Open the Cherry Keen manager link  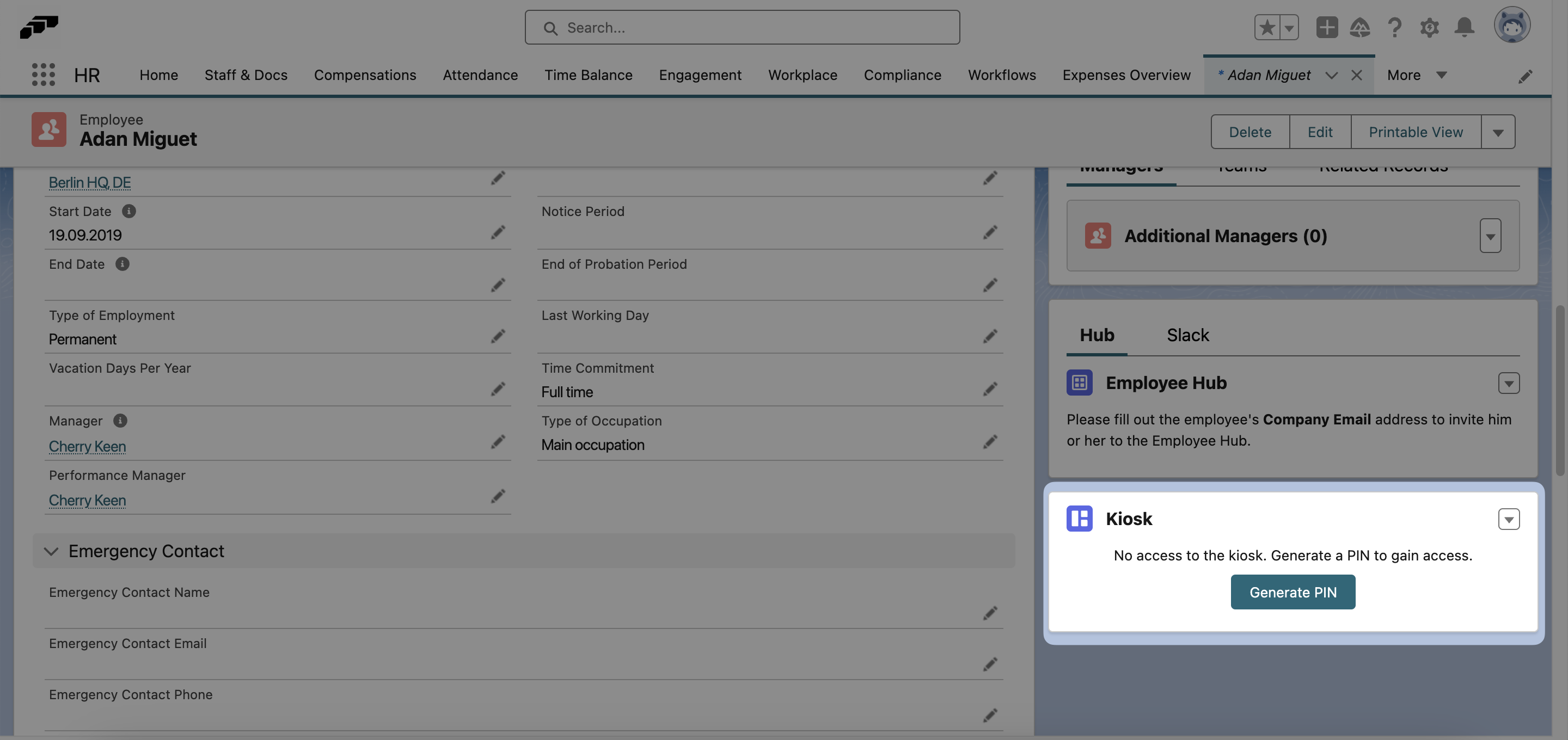(x=87, y=446)
